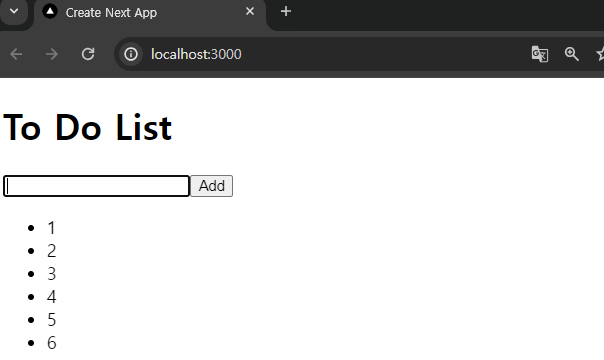Screen dimensions: 604x360
Task: Click the tab favicon of Create Next App
Action: 50,12
